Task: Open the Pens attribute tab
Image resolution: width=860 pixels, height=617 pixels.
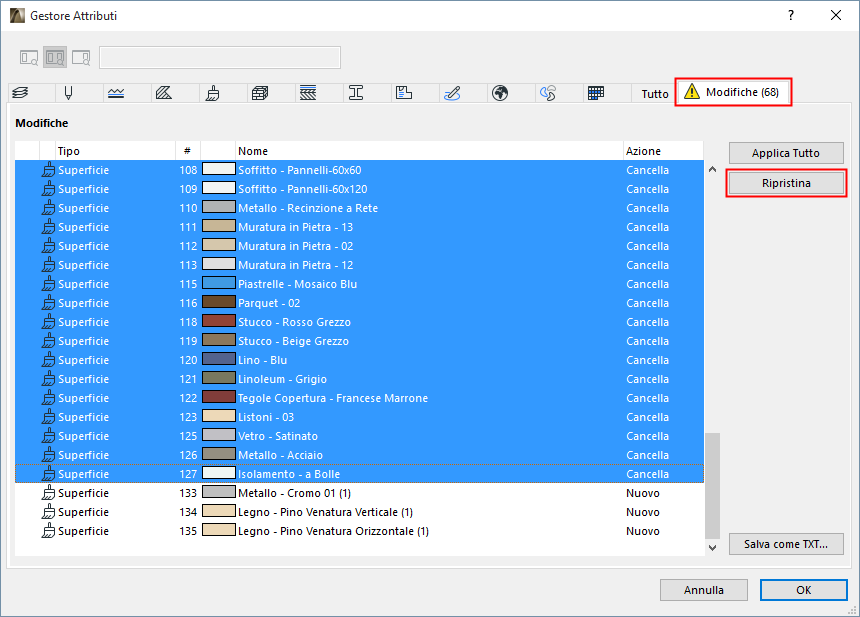Action: [68, 93]
